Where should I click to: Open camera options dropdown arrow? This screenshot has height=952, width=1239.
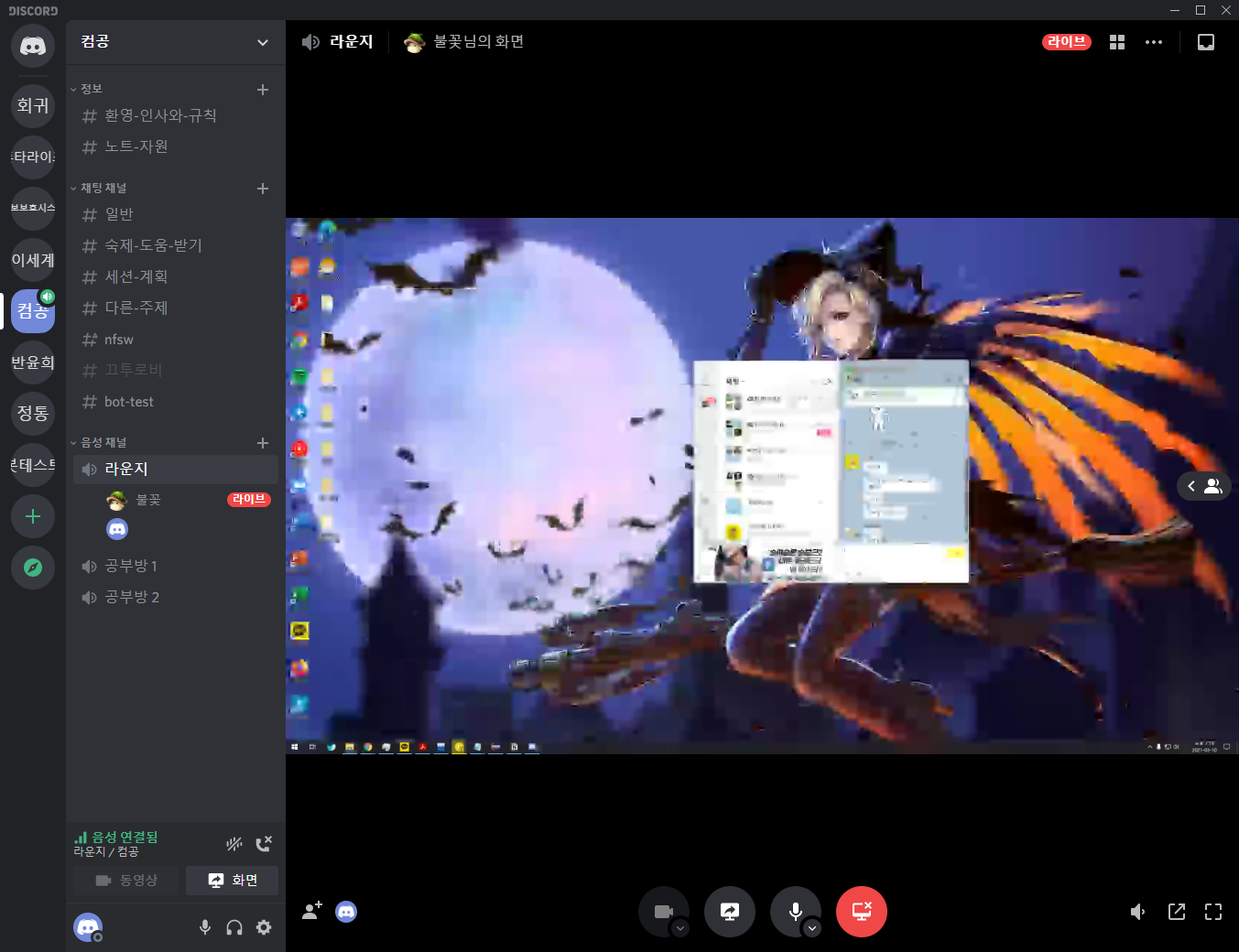tap(679, 928)
